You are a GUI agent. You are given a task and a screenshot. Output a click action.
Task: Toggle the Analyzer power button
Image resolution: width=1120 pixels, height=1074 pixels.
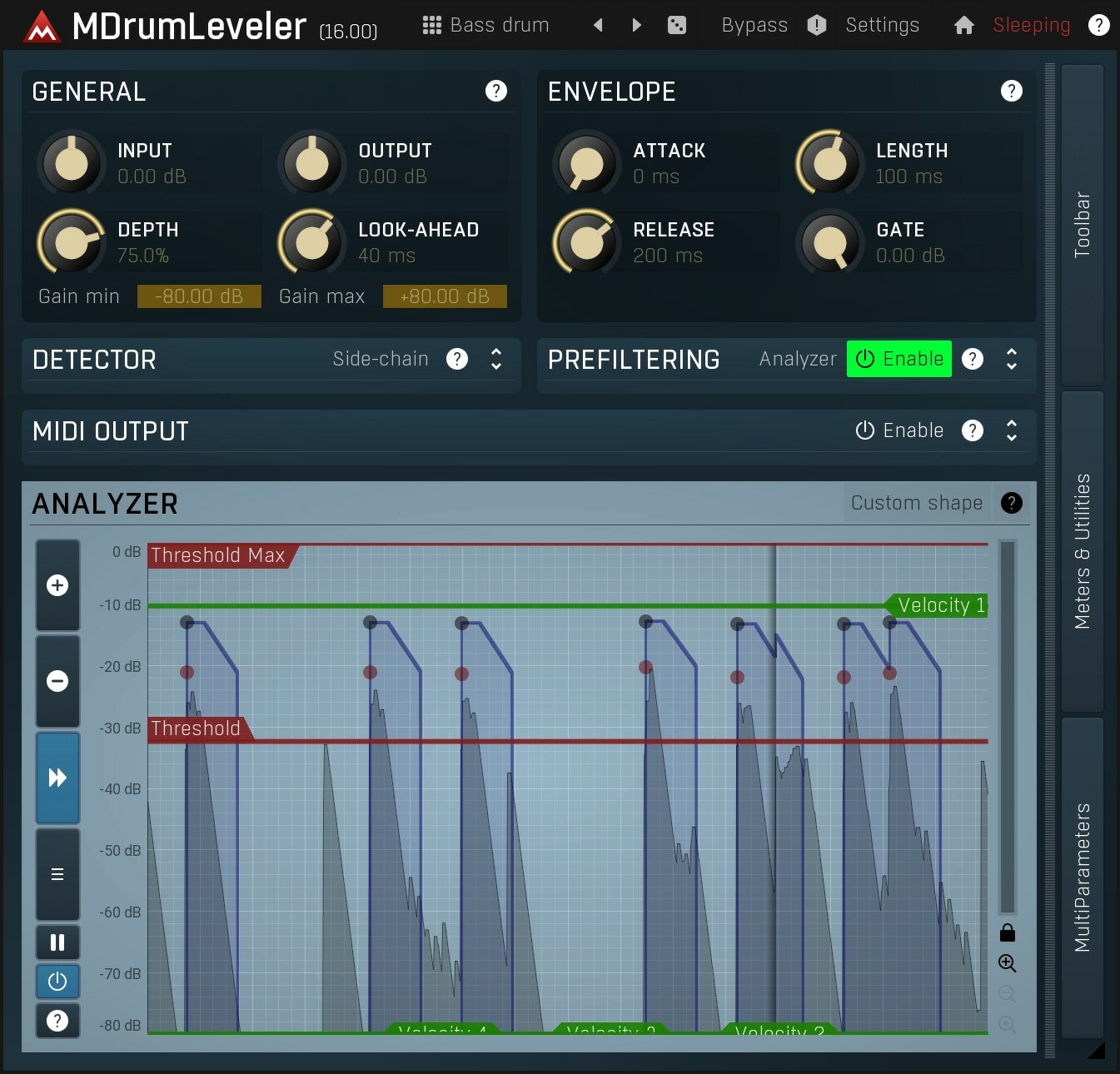[x=57, y=982]
